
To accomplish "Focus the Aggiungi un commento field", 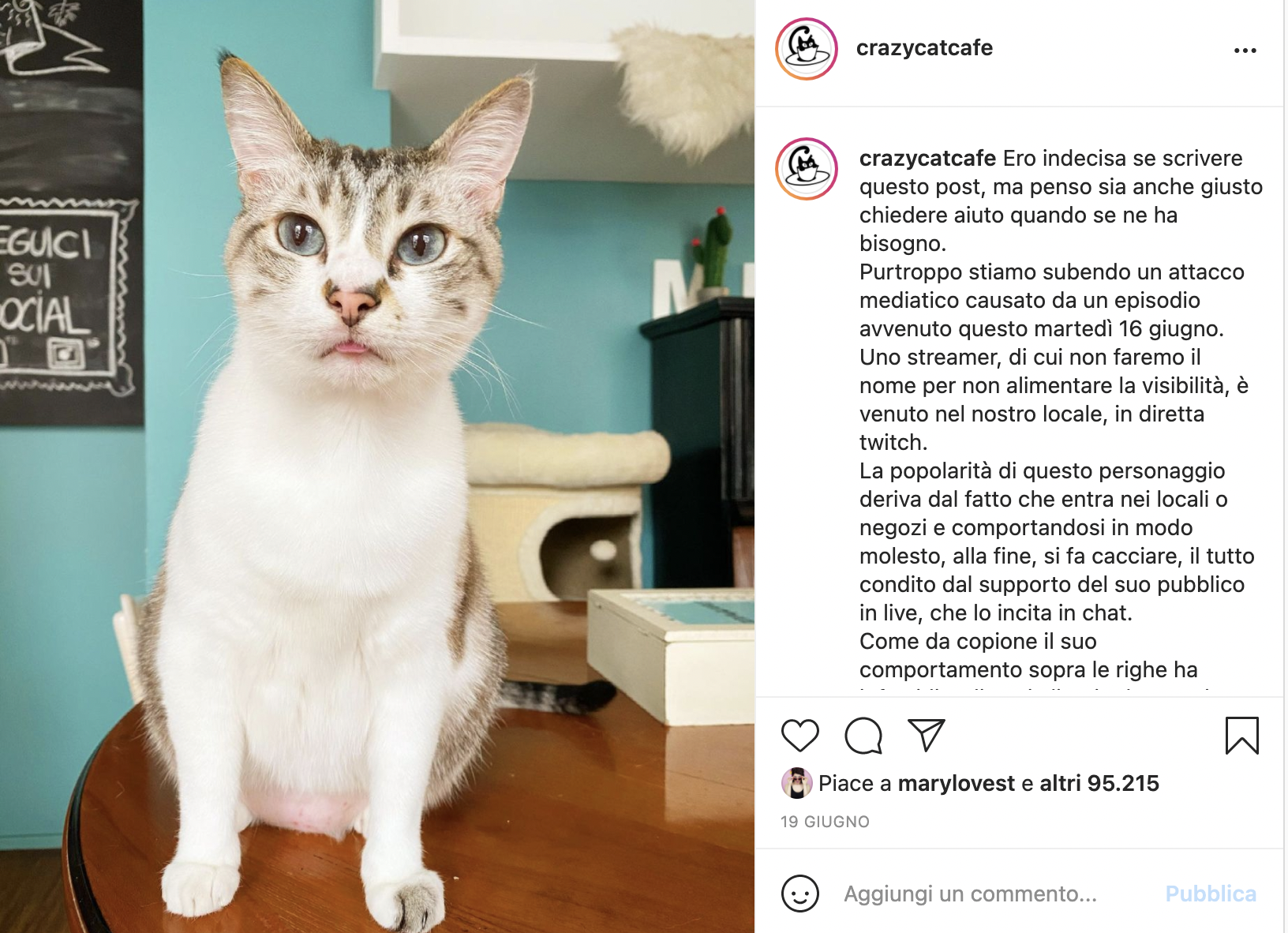I will point(970,894).
